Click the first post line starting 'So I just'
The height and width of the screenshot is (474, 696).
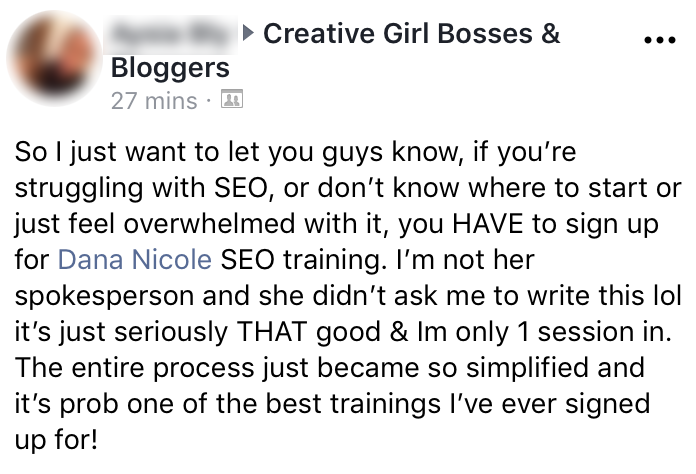click(x=295, y=152)
